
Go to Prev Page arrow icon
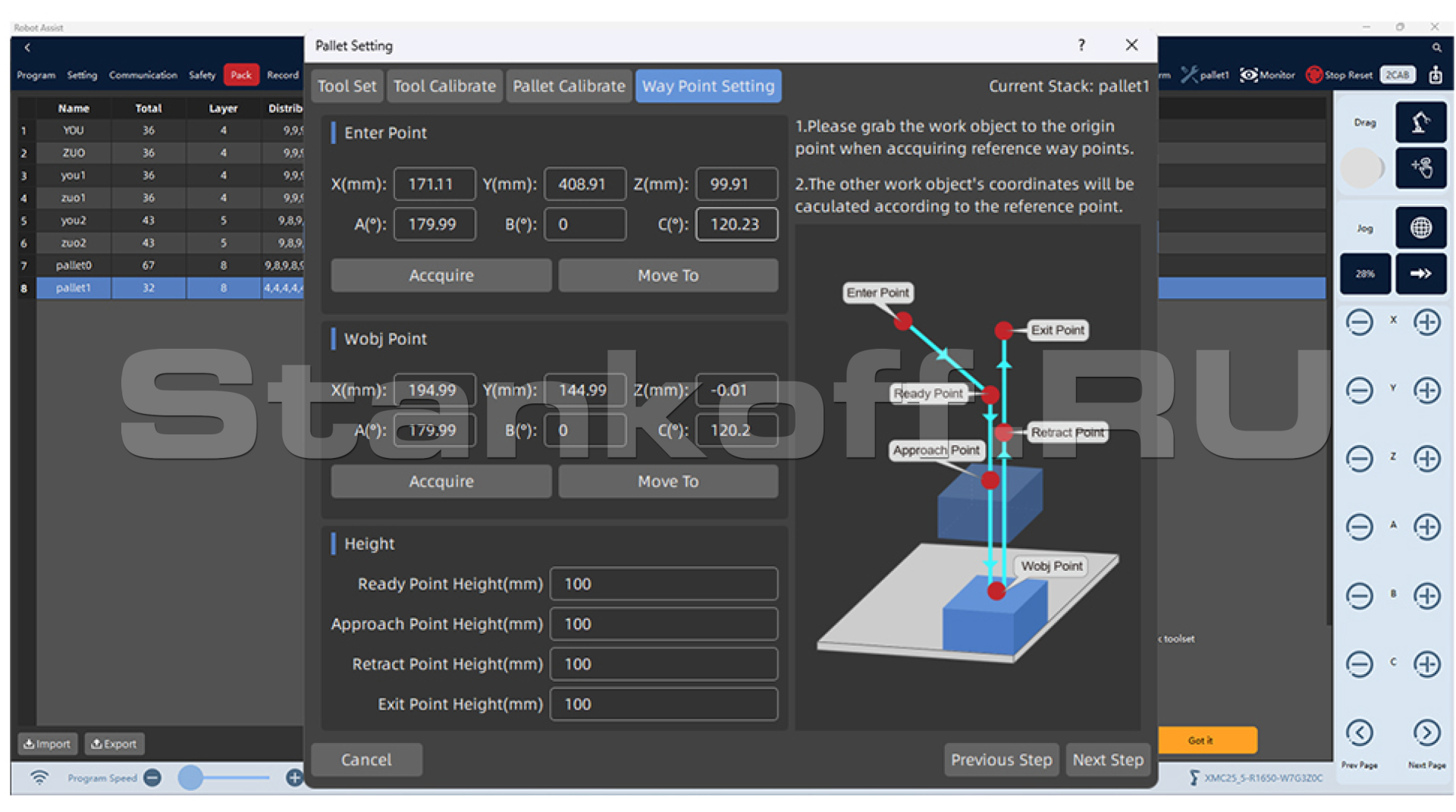coord(1359,732)
